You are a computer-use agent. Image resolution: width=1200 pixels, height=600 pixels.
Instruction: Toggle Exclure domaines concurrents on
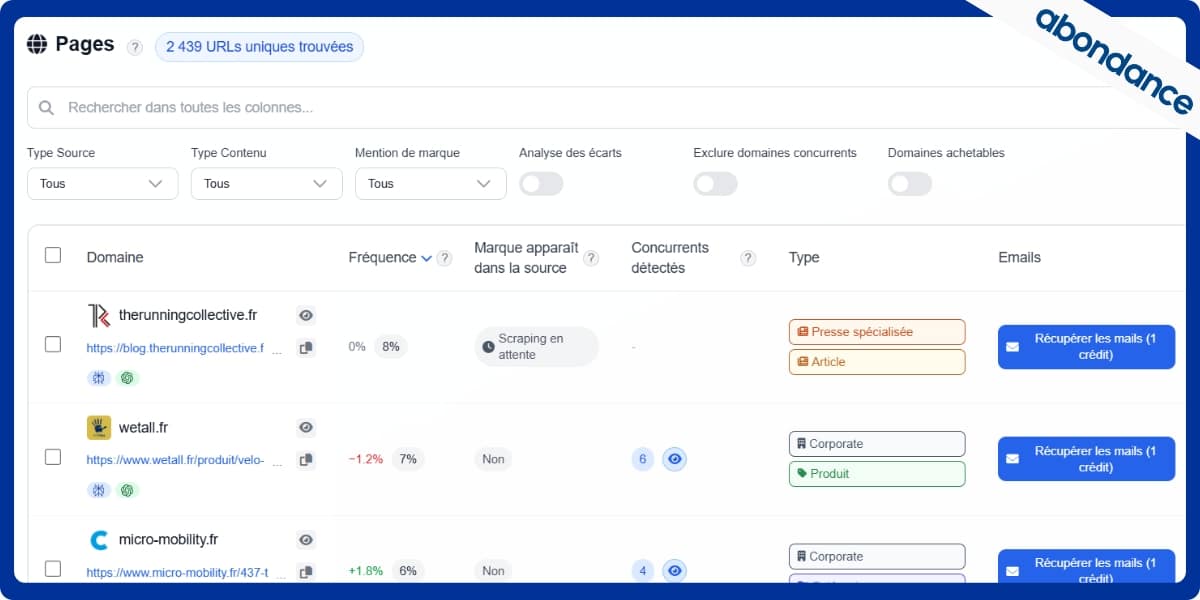tap(715, 184)
